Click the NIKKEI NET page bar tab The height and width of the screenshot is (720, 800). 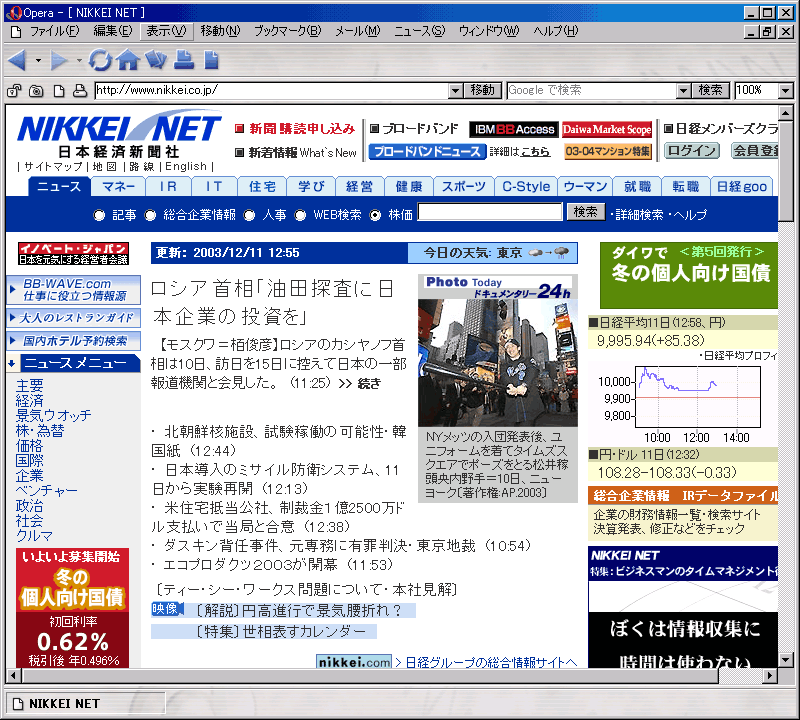[86, 704]
